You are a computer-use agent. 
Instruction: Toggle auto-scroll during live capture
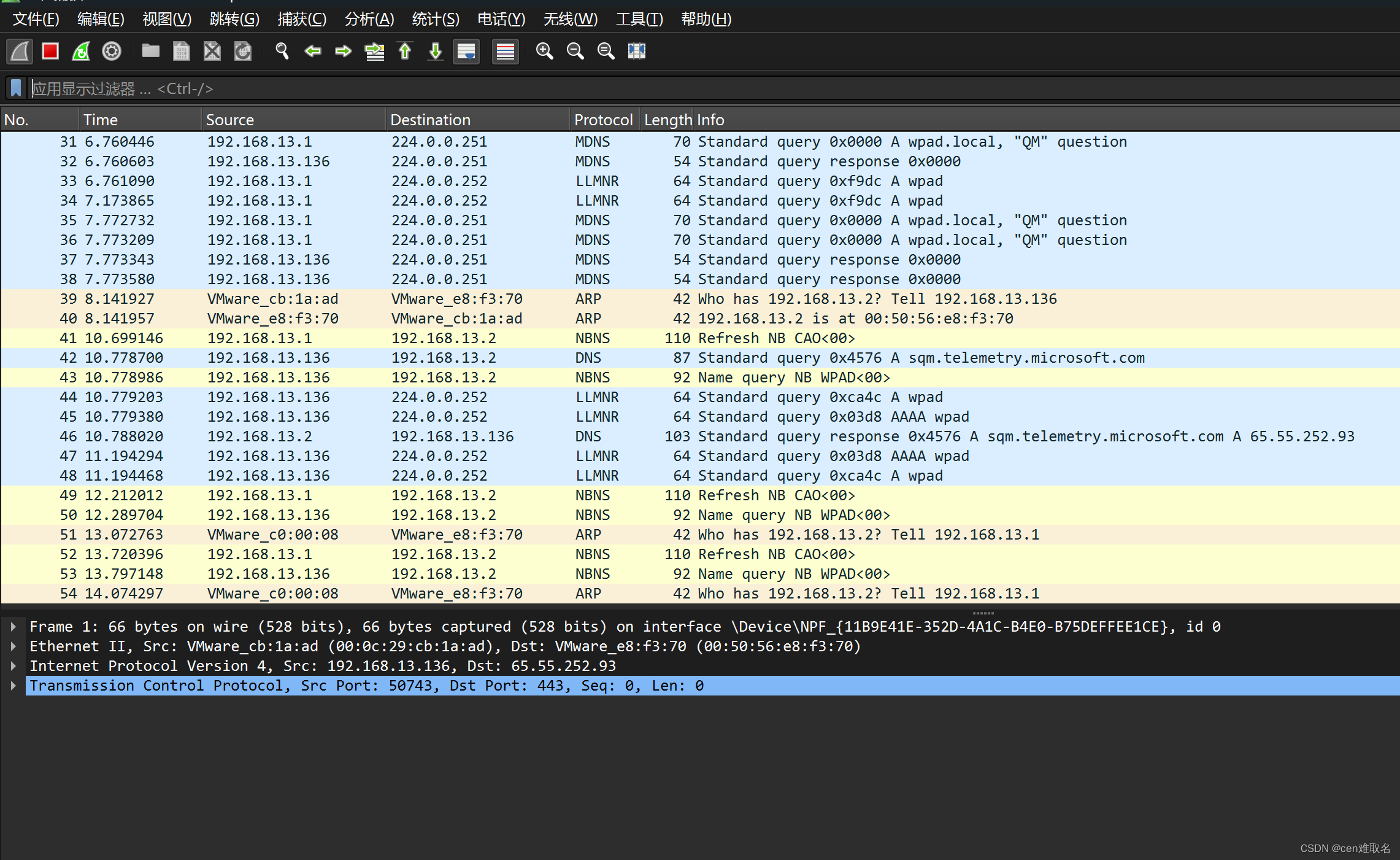(466, 51)
